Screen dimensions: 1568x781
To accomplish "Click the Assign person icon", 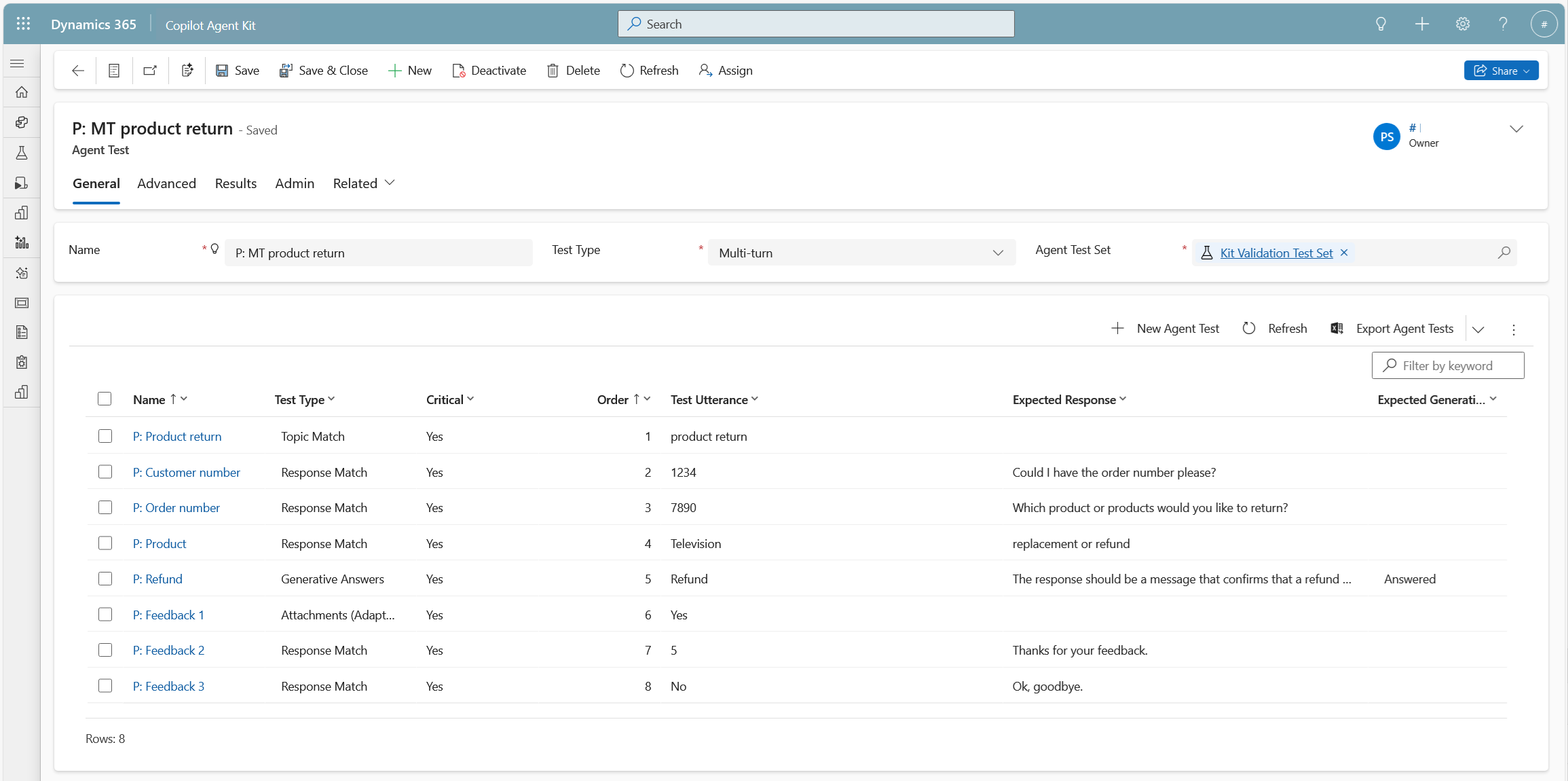I will click(x=705, y=71).
